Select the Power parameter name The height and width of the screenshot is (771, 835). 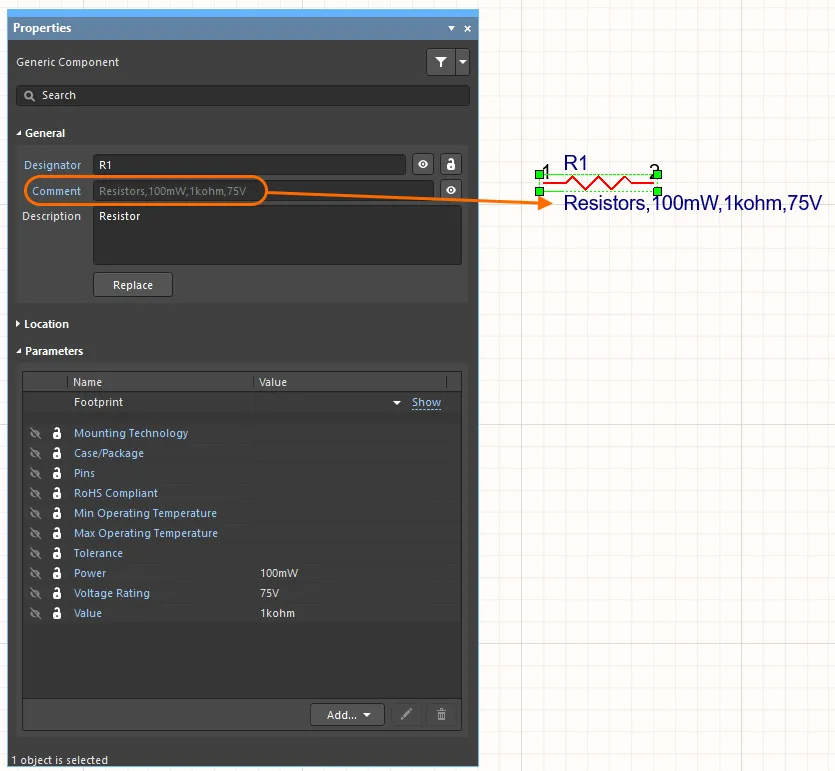90,573
